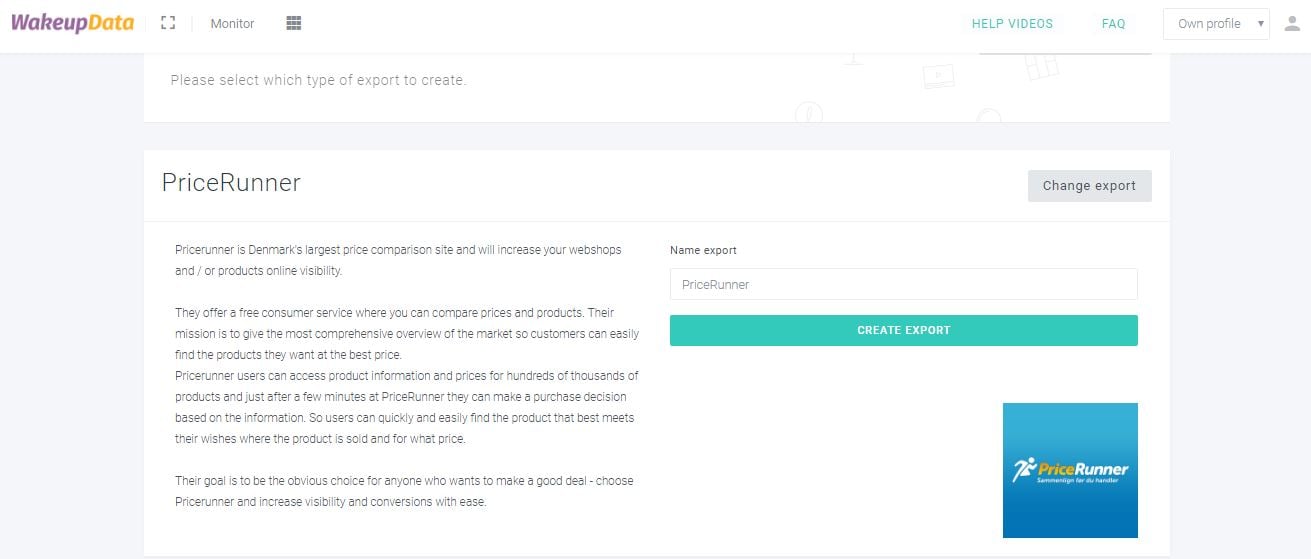The height and width of the screenshot is (559, 1311).
Task: Toggle fullscreen mode icon
Action: coord(168,23)
